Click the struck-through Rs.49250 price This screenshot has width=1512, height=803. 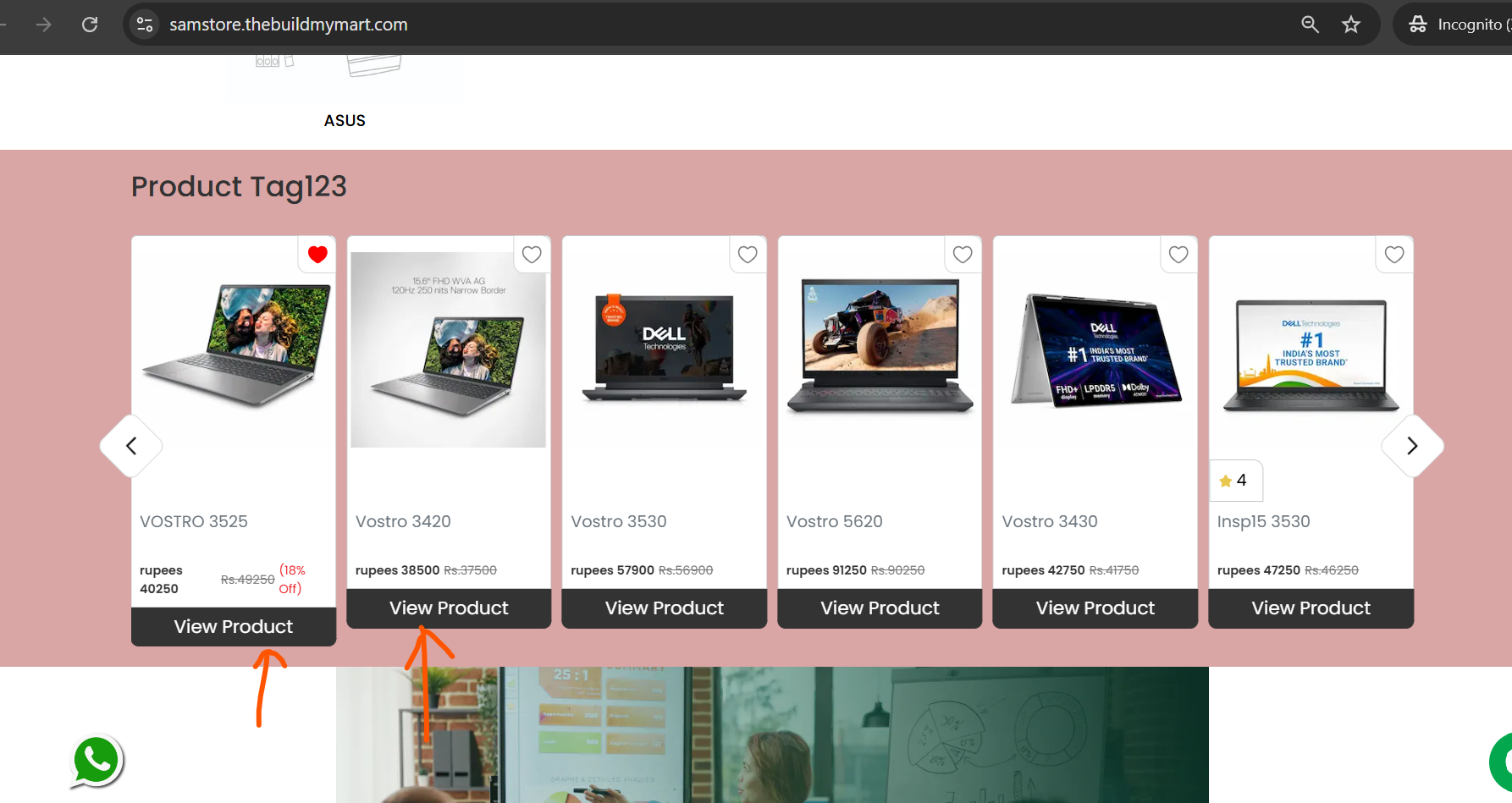coord(248,580)
